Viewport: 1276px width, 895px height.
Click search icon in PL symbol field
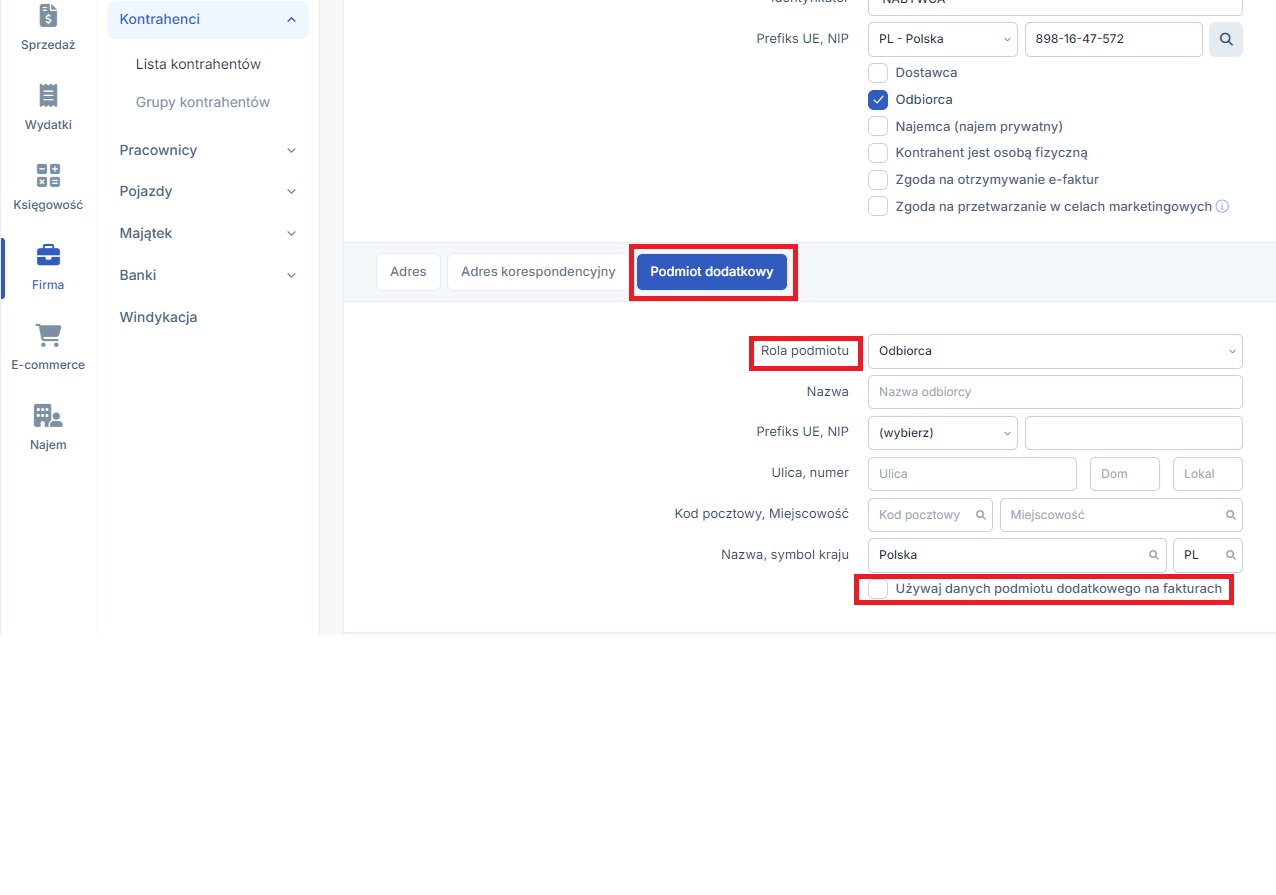tap(1231, 555)
